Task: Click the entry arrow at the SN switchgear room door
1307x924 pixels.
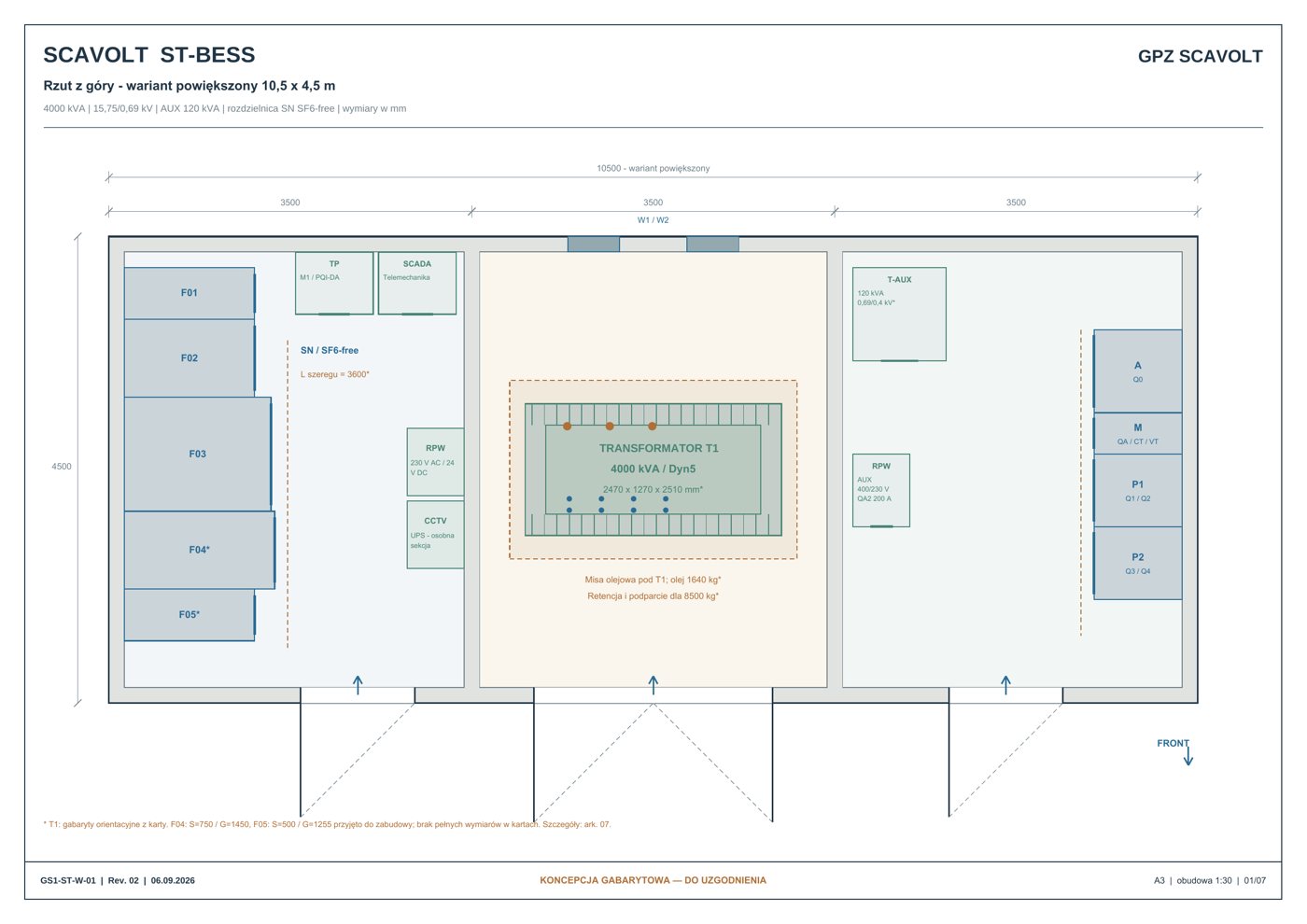Action: 358,685
